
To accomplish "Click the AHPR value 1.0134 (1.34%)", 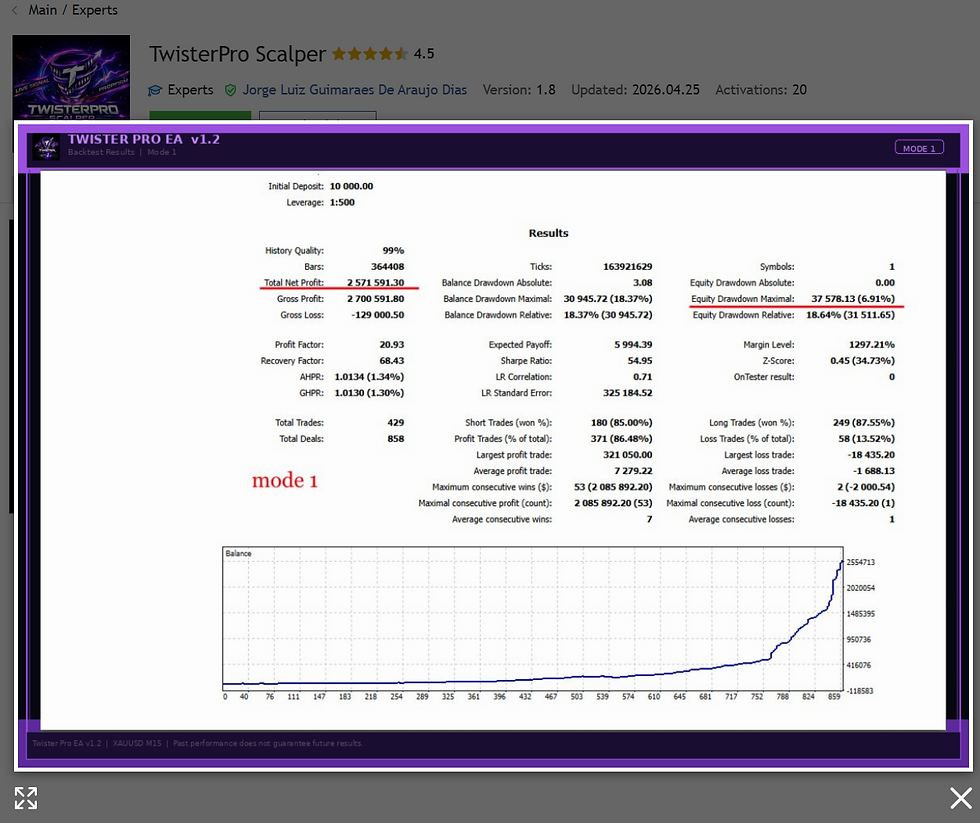I will (x=369, y=377).
